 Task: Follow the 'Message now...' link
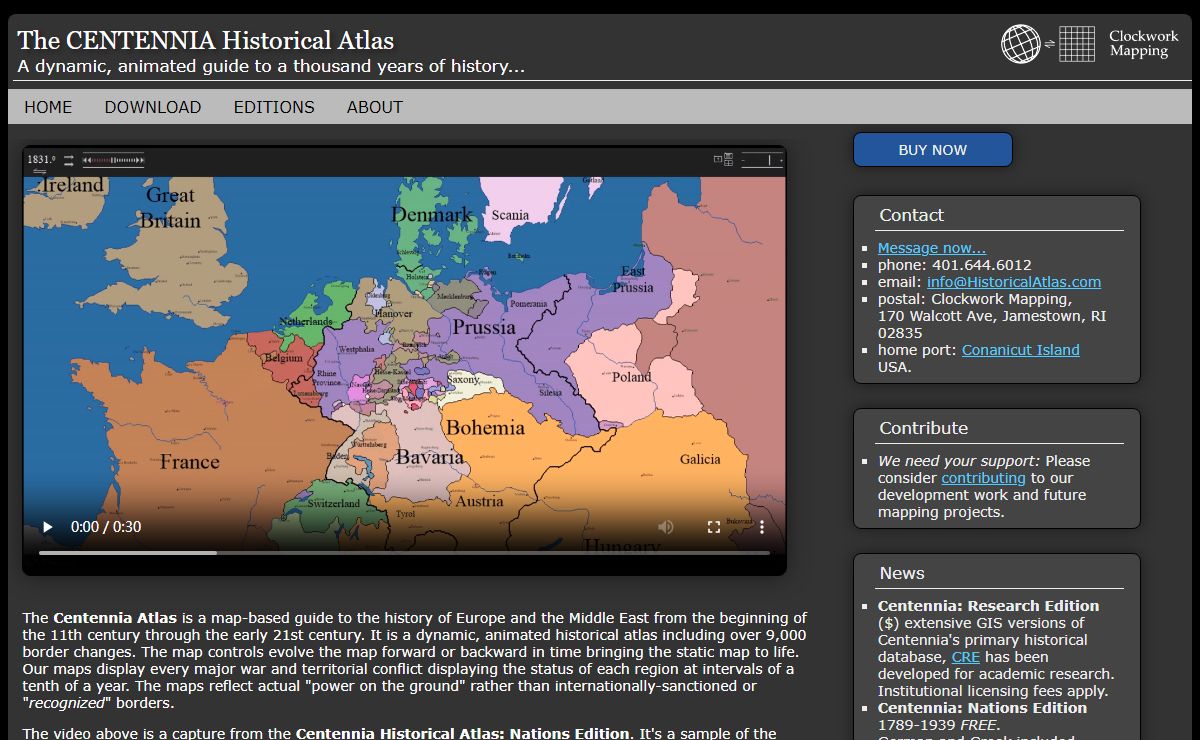pos(932,248)
